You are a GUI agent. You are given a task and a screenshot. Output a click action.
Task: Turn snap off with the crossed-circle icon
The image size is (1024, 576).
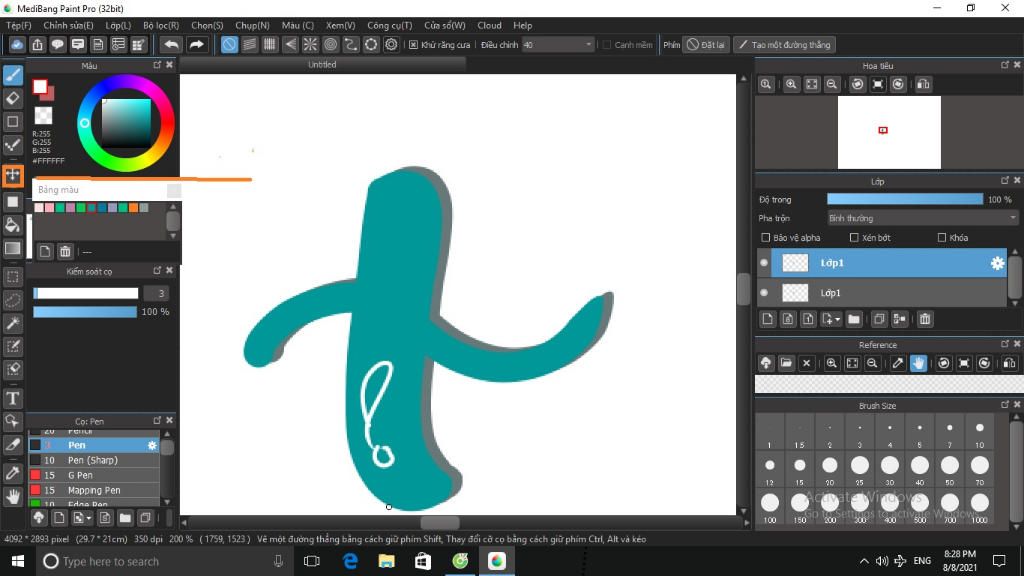click(x=229, y=44)
